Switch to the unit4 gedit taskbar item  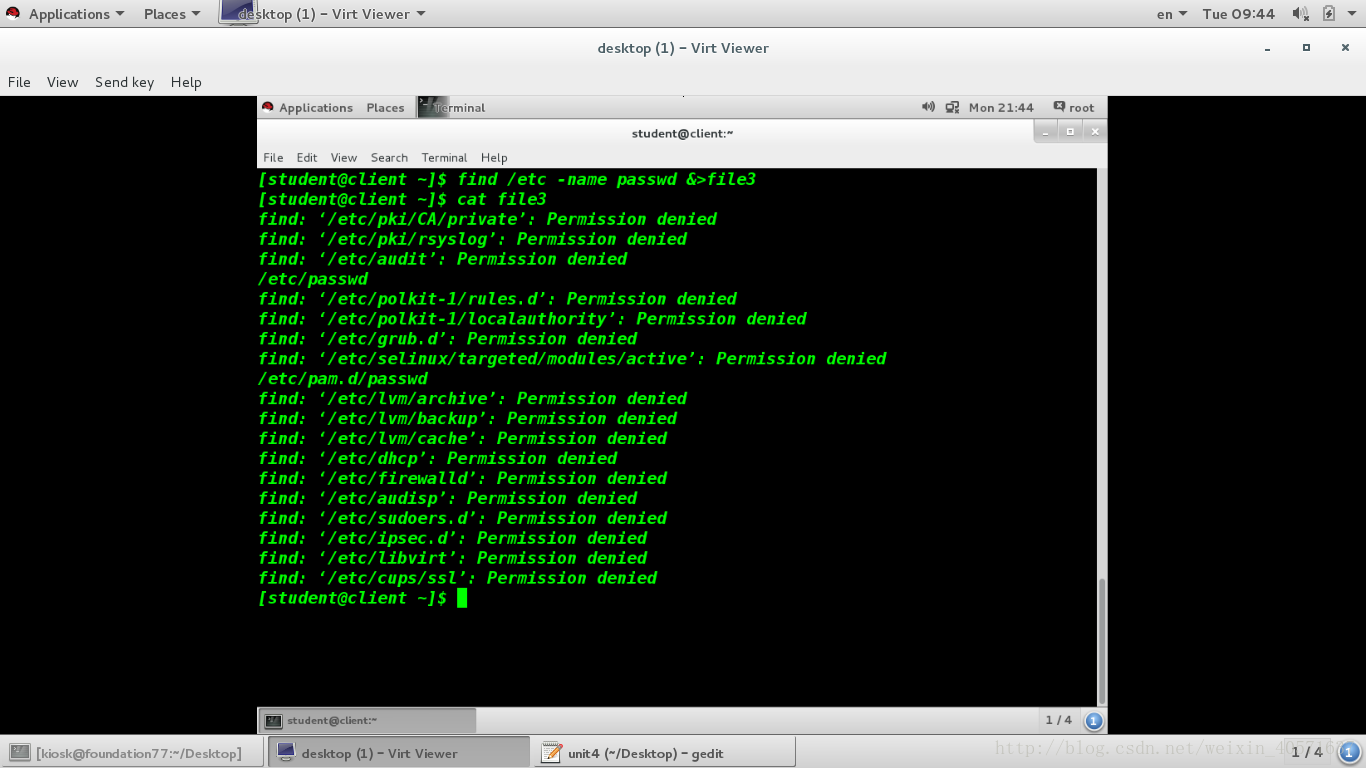click(665, 753)
